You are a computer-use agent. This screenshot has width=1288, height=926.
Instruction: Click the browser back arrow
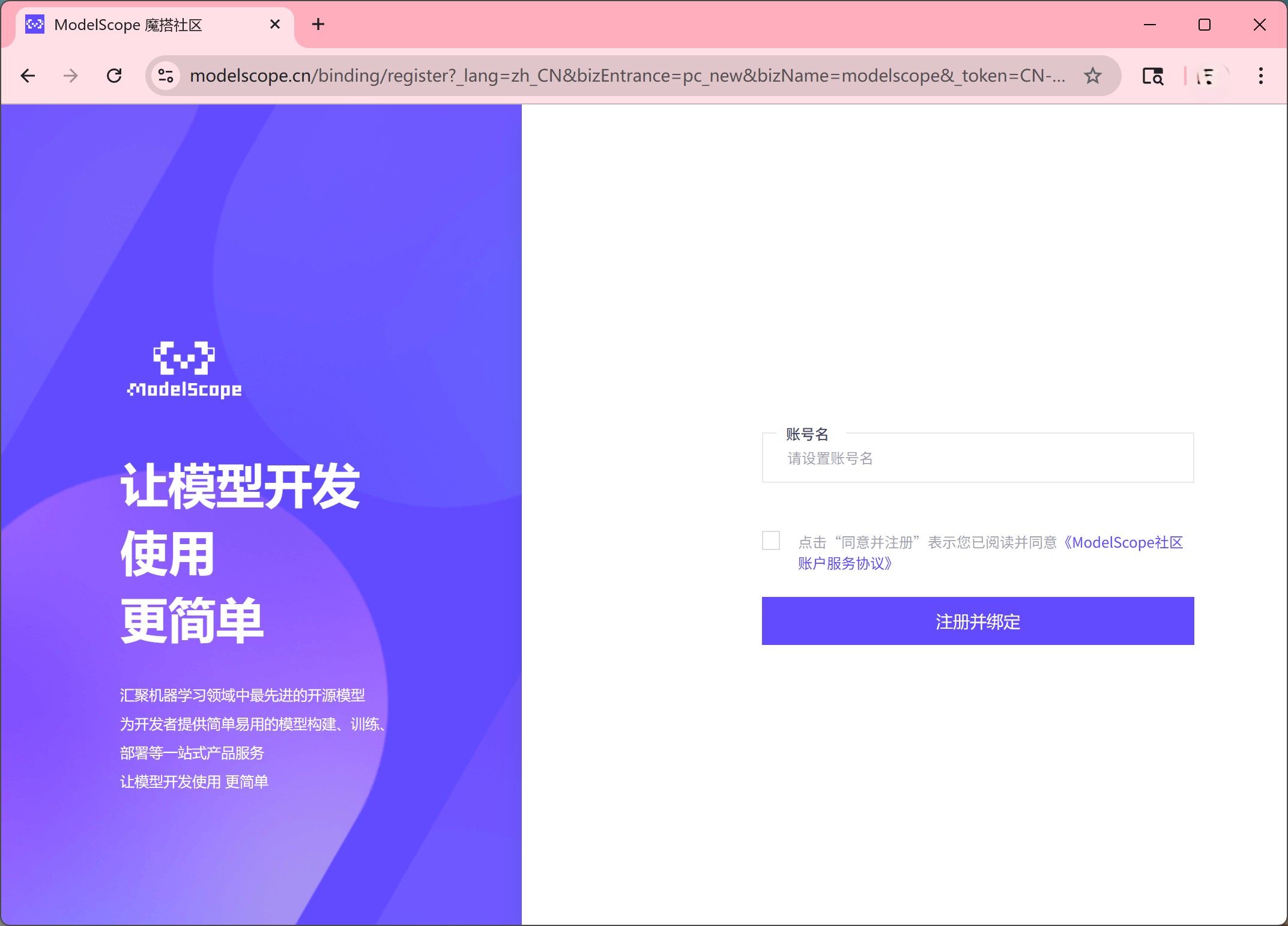28,76
